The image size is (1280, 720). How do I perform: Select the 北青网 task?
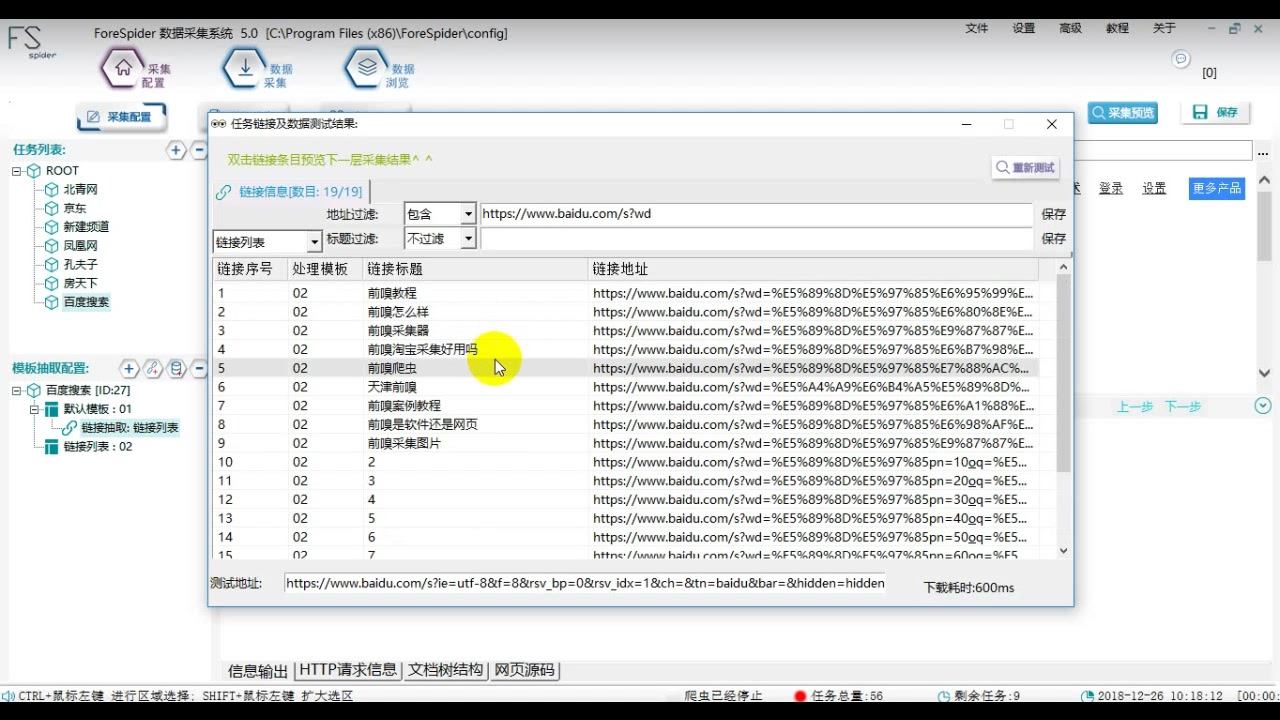[x=80, y=189]
